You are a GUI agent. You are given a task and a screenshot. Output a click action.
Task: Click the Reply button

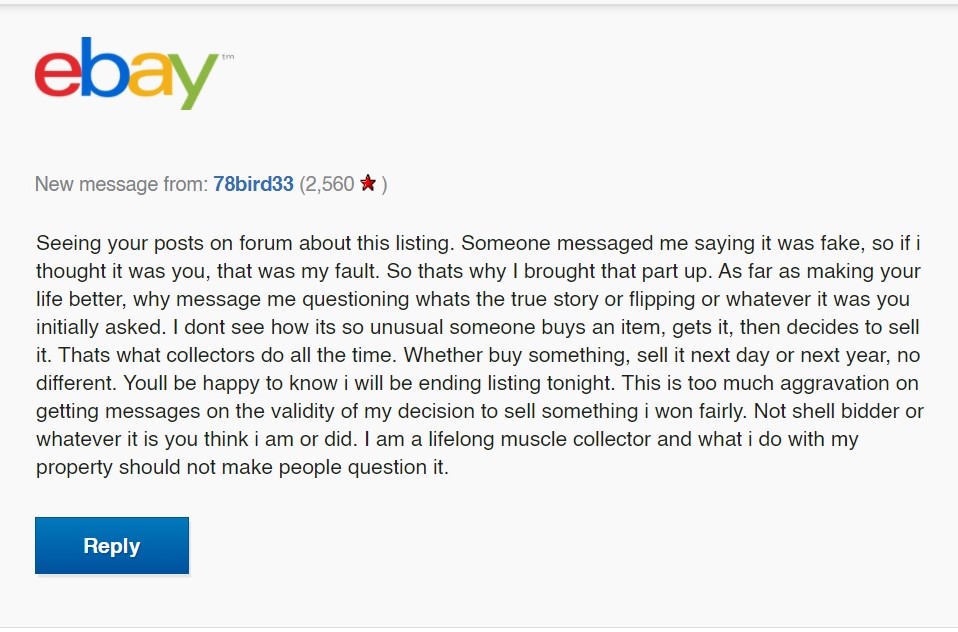coord(112,545)
